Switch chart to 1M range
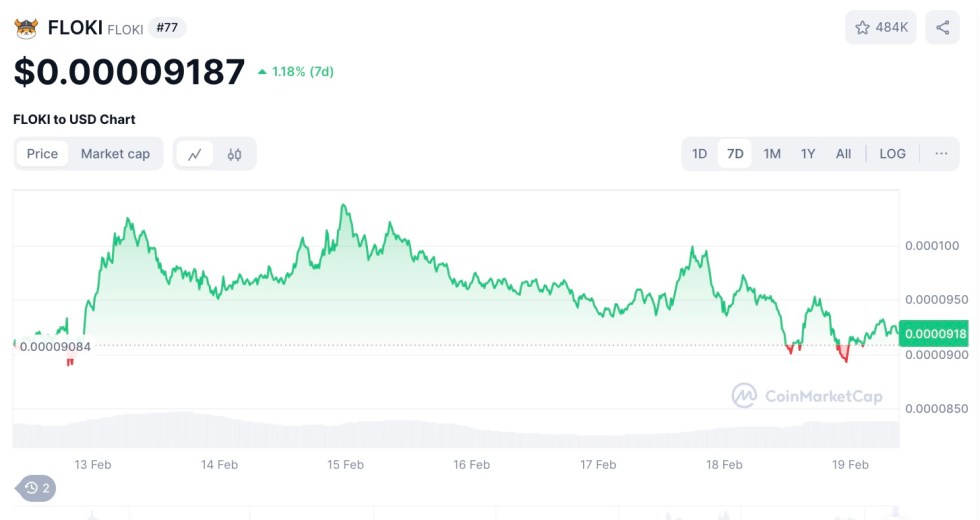 coord(772,154)
